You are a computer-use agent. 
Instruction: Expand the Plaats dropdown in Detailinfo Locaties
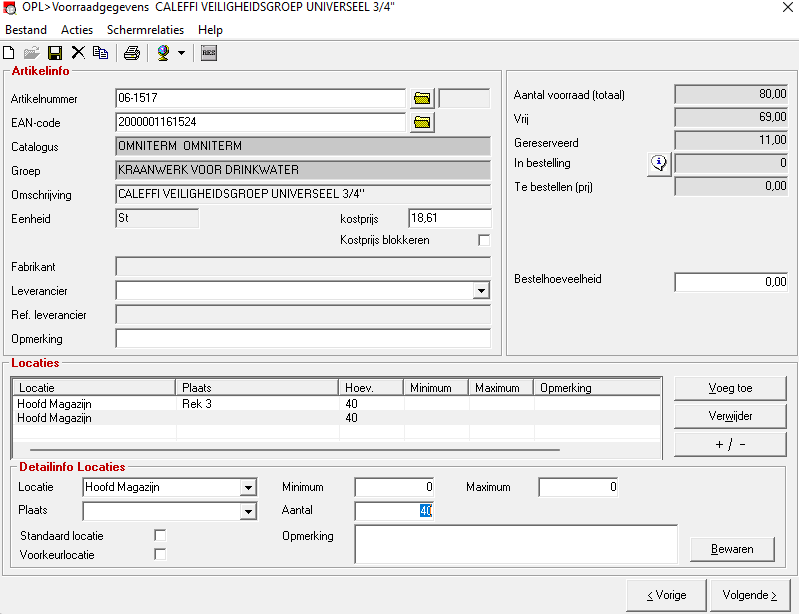click(x=248, y=511)
